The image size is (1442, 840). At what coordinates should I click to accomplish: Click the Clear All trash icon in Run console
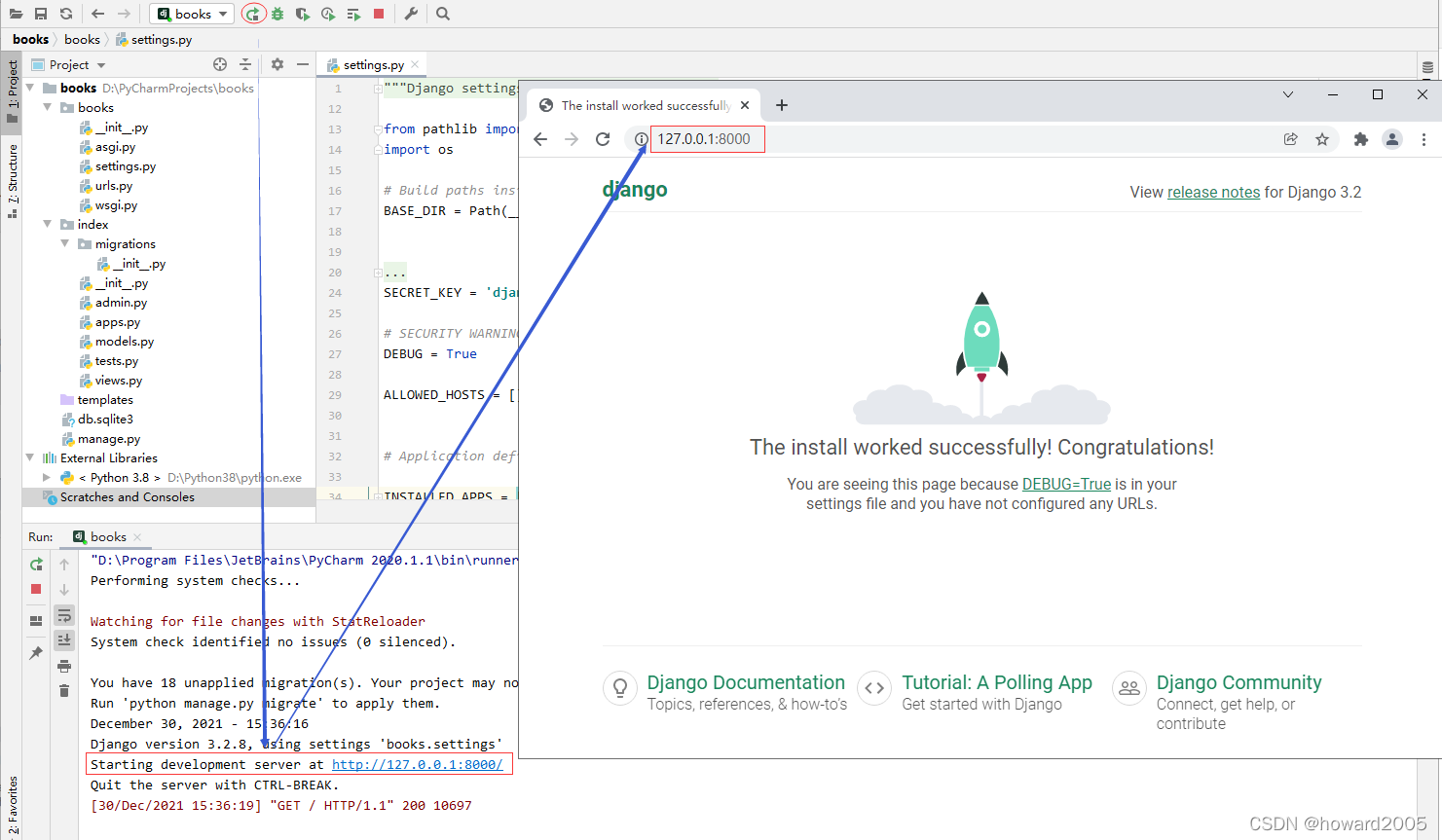[x=64, y=691]
